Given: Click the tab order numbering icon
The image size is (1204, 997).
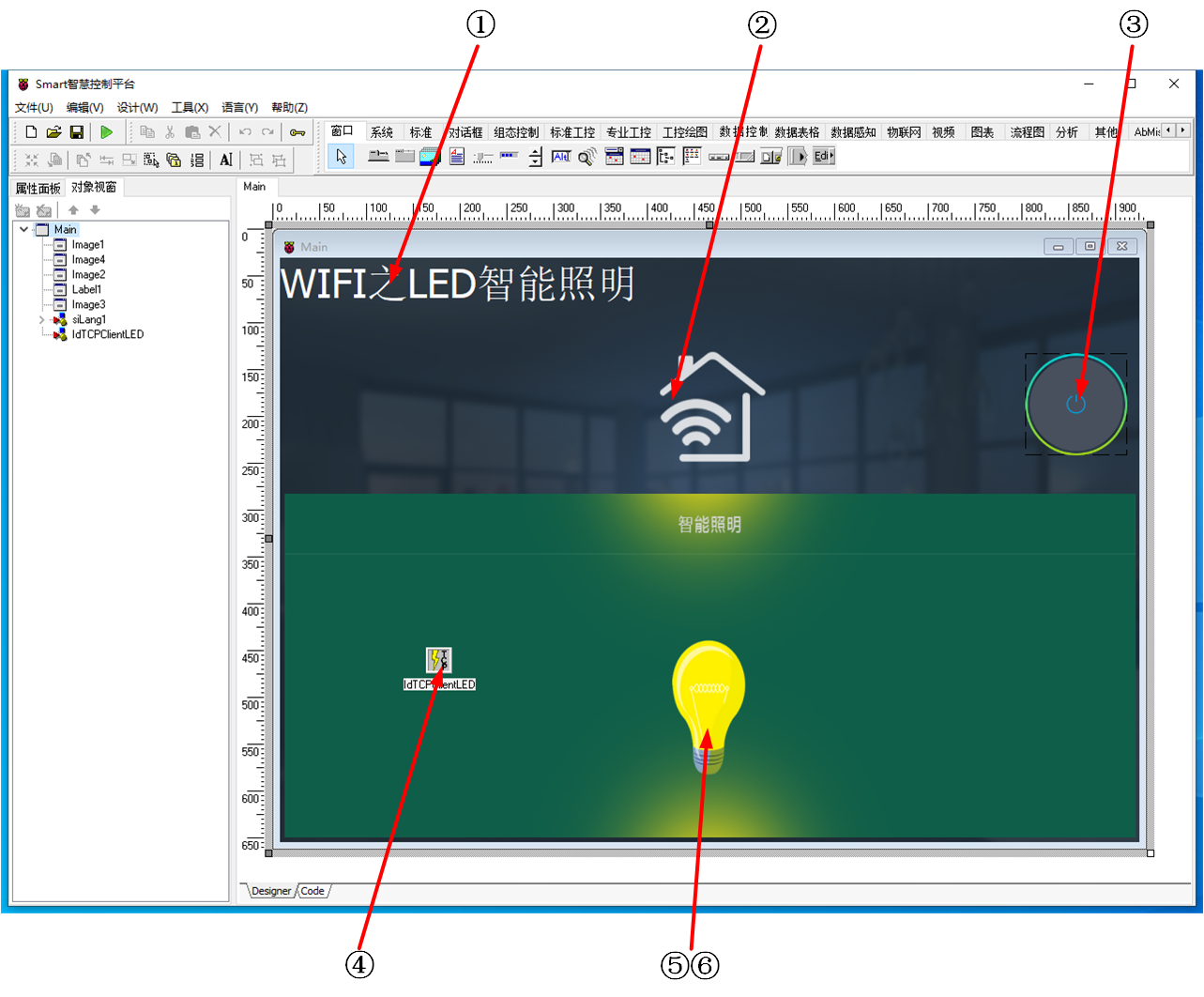Looking at the screenshot, I should [197, 160].
